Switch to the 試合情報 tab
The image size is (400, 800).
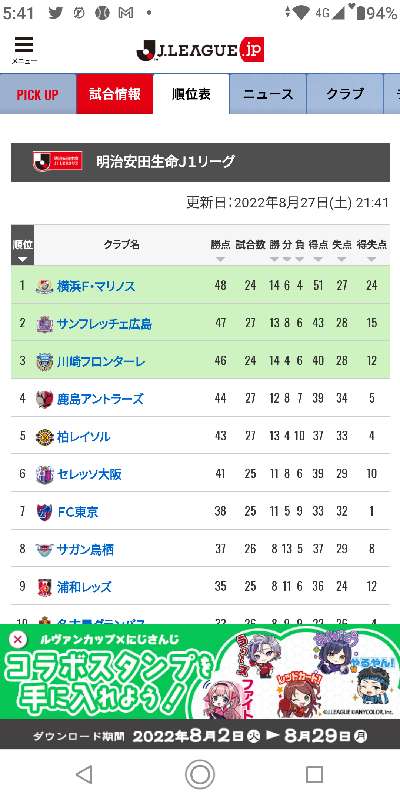tap(115, 94)
